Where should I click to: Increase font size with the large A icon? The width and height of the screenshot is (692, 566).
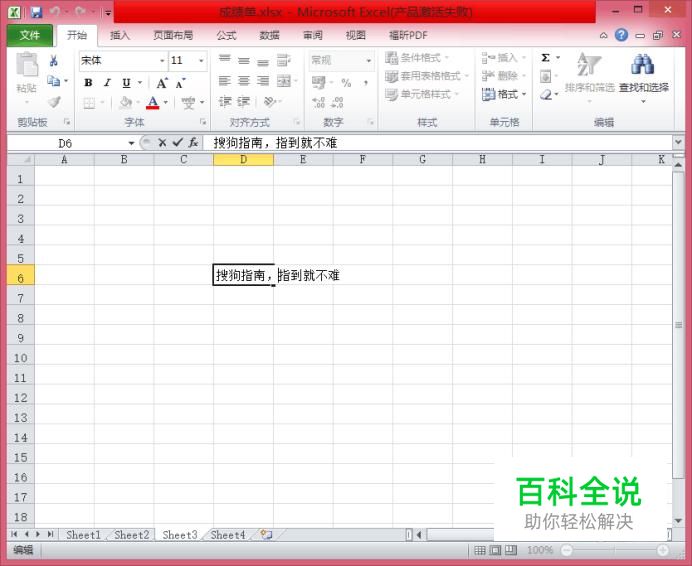162,83
